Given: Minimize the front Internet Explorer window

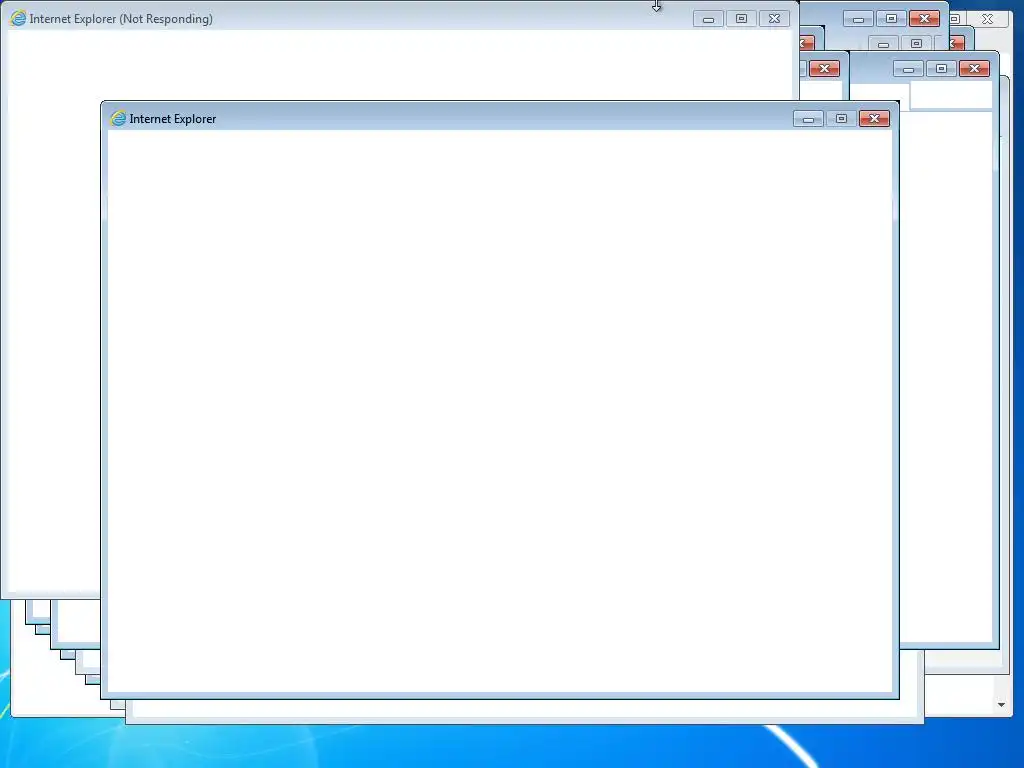Looking at the screenshot, I should [808, 118].
